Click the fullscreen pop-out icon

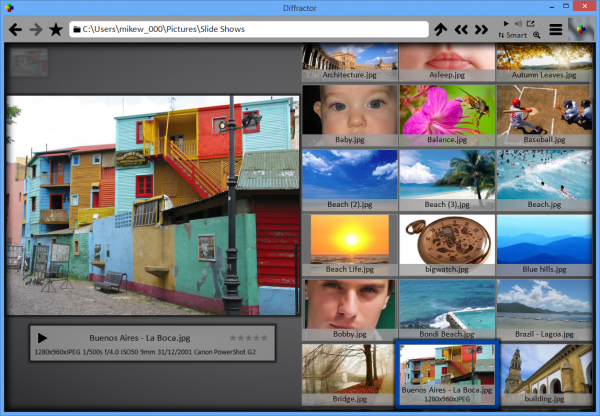point(530,24)
